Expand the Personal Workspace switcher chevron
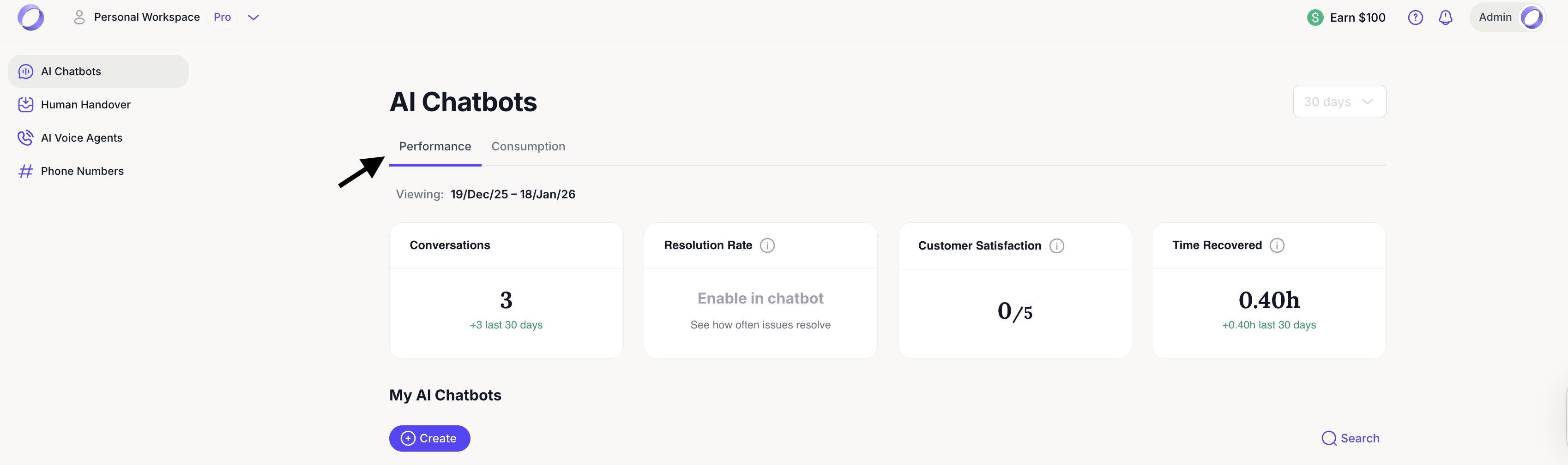 pos(253,18)
